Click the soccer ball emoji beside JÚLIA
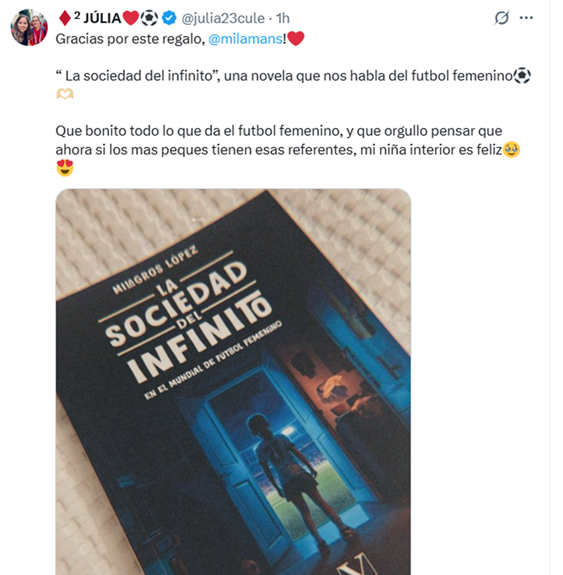The image size is (563, 575). pos(149,18)
